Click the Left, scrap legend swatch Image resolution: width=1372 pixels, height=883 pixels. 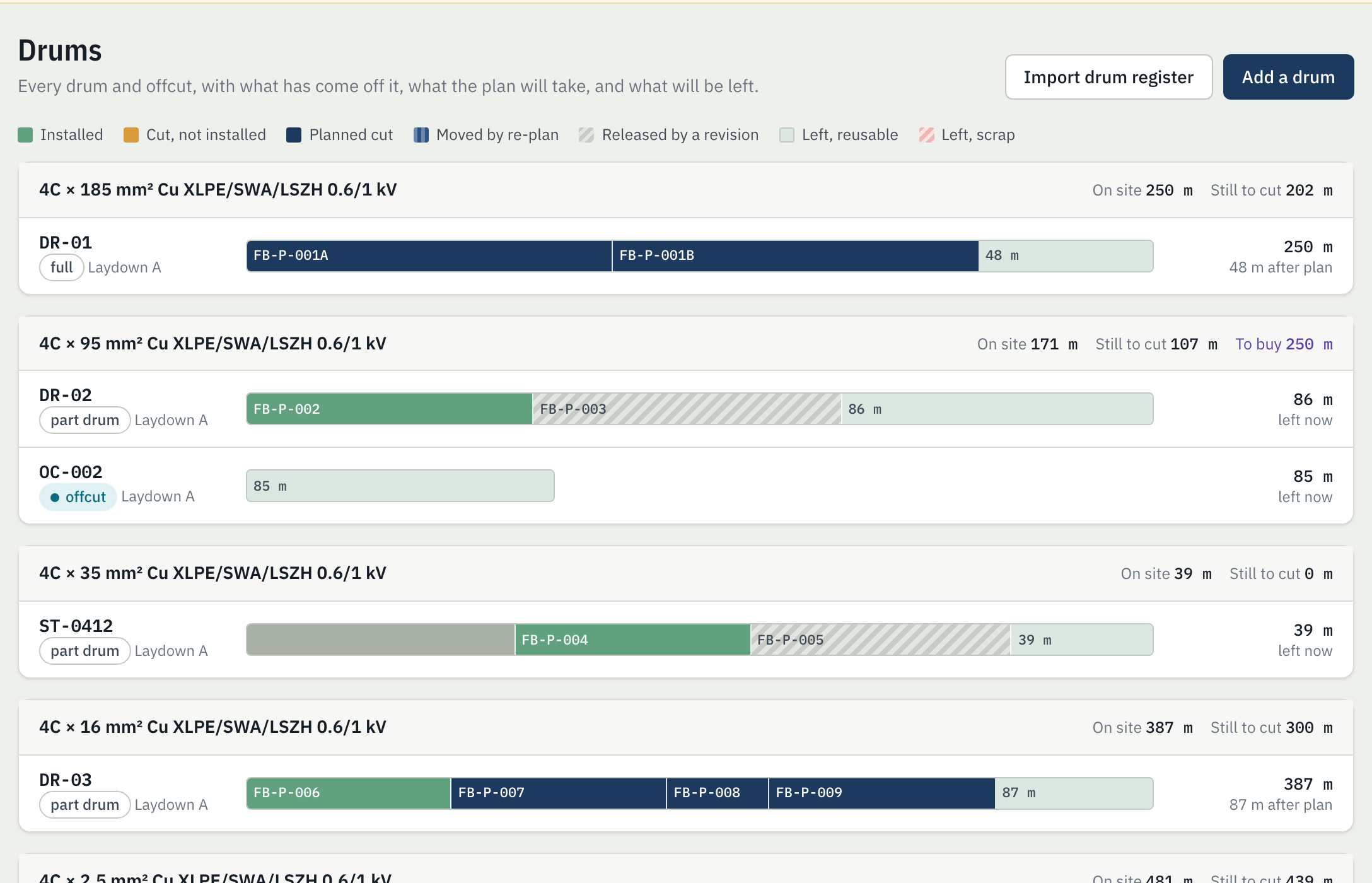click(x=926, y=135)
